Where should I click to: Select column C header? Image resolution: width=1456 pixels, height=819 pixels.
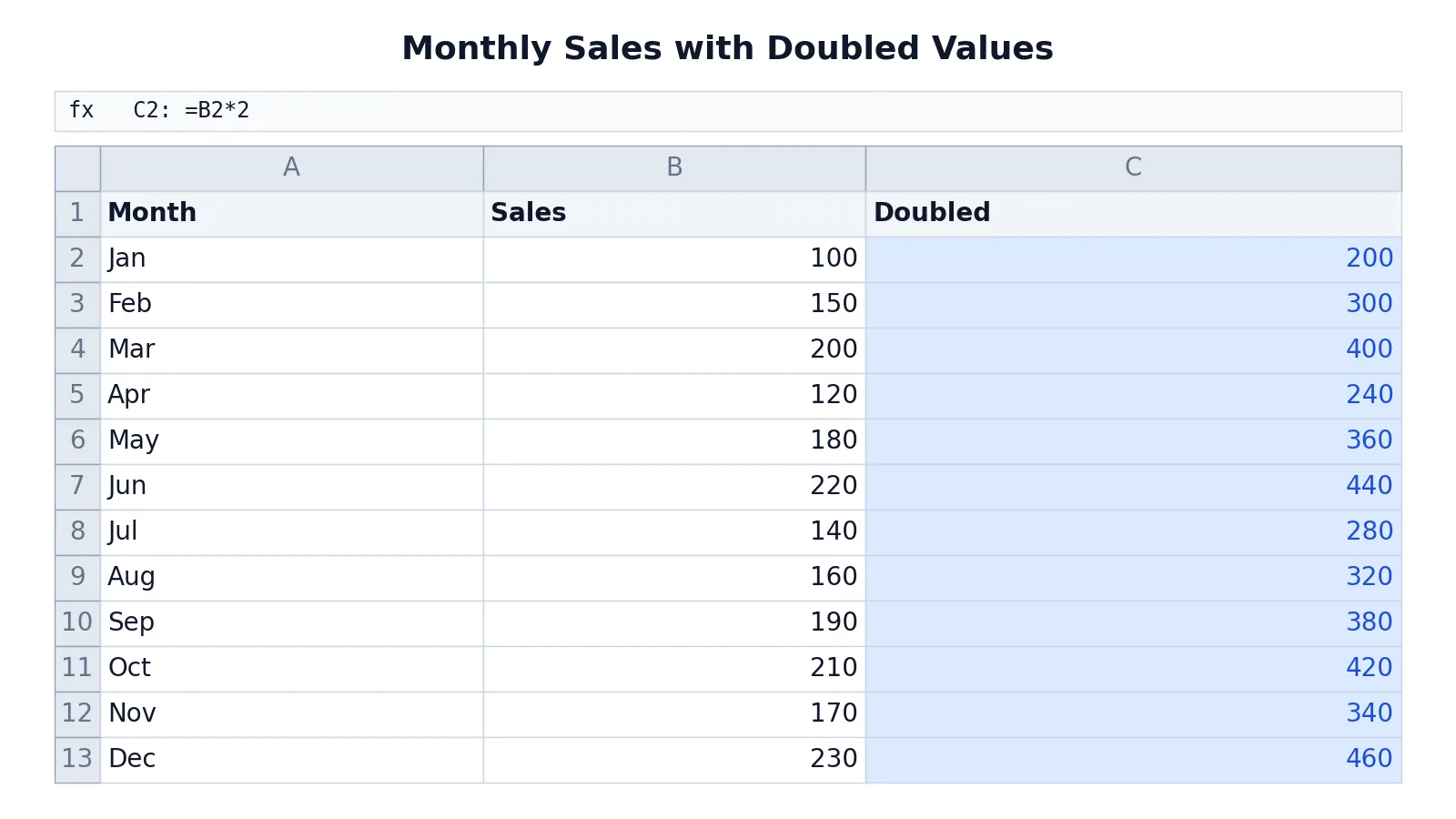(x=1133, y=168)
